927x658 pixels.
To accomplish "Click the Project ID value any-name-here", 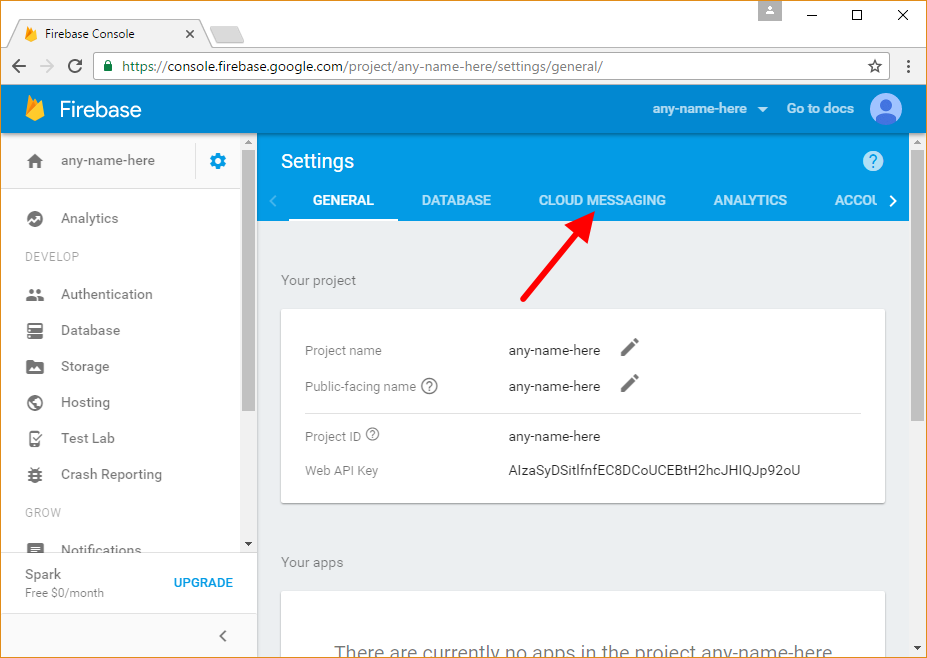I will point(554,436).
